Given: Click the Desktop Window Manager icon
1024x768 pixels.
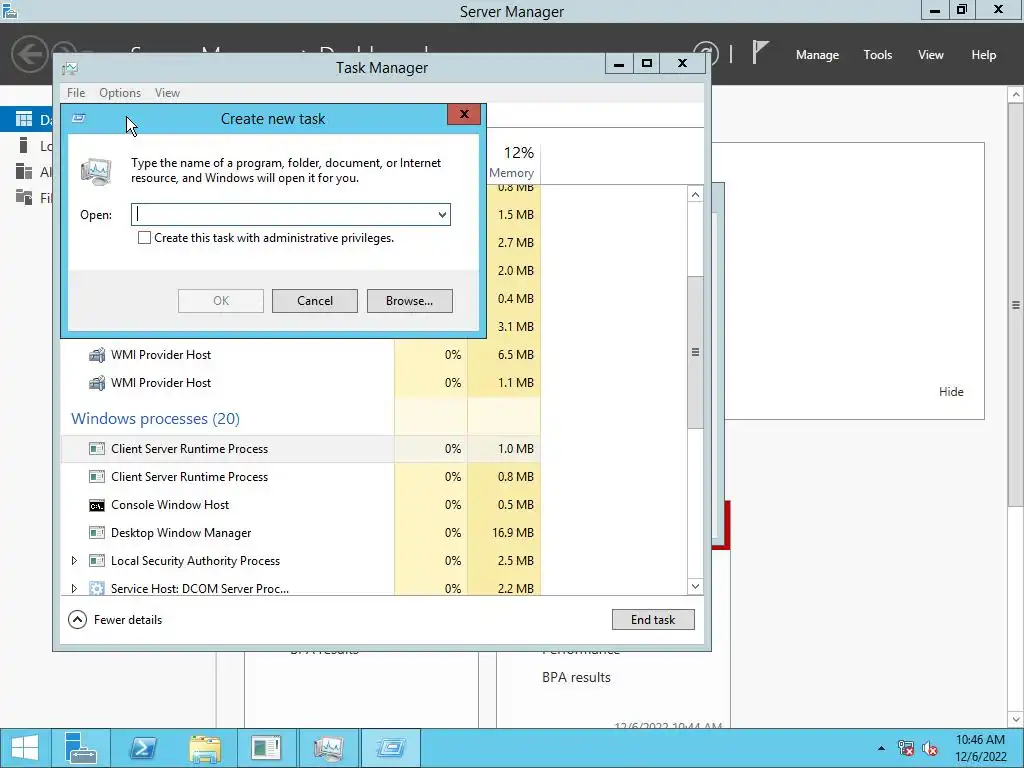Looking at the screenshot, I should [x=97, y=533].
